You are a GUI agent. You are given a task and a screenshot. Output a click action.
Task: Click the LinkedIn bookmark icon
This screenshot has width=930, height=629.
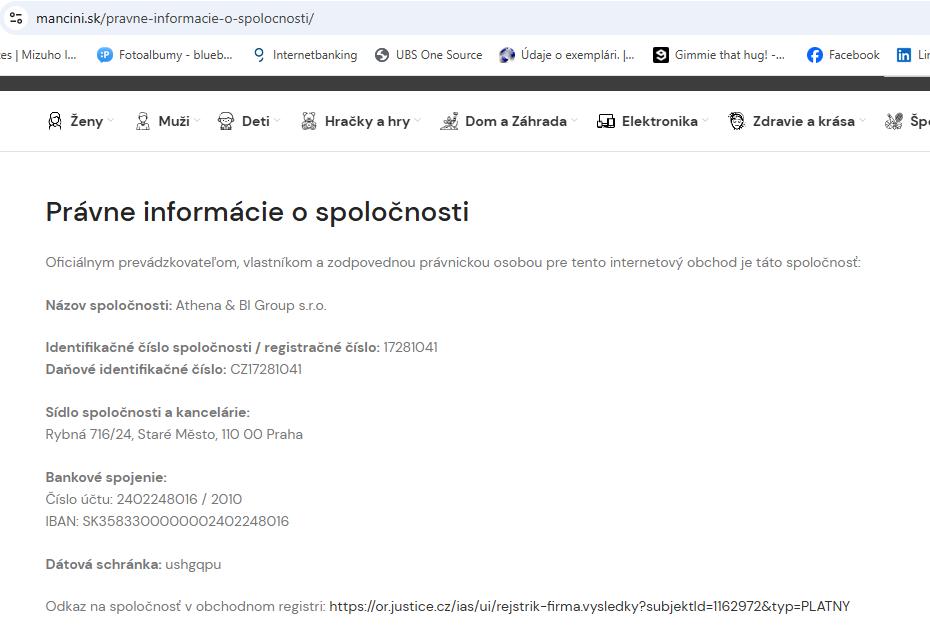(904, 55)
